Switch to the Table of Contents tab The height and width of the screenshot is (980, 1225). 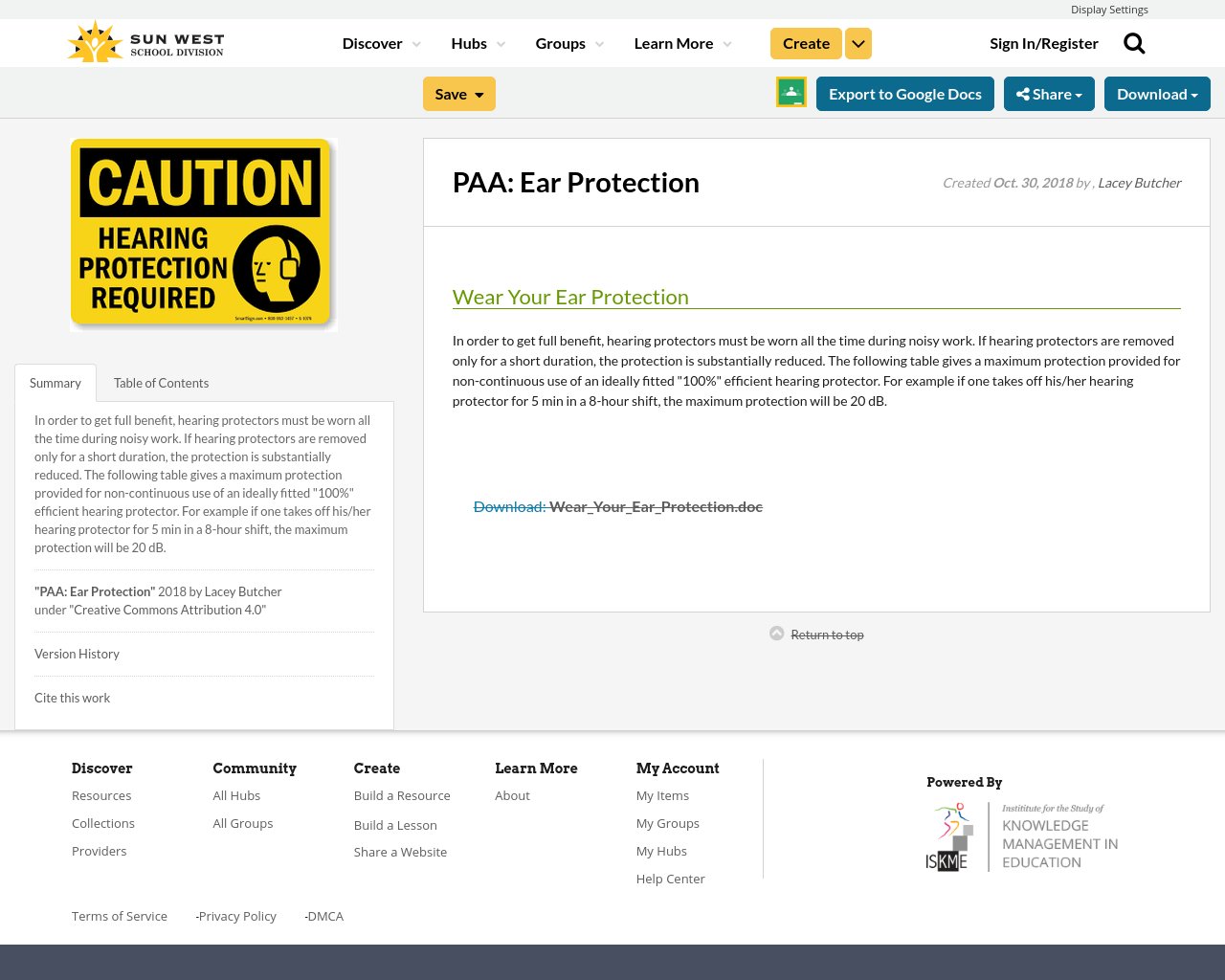pyautogui.click(x=161, y=381)
